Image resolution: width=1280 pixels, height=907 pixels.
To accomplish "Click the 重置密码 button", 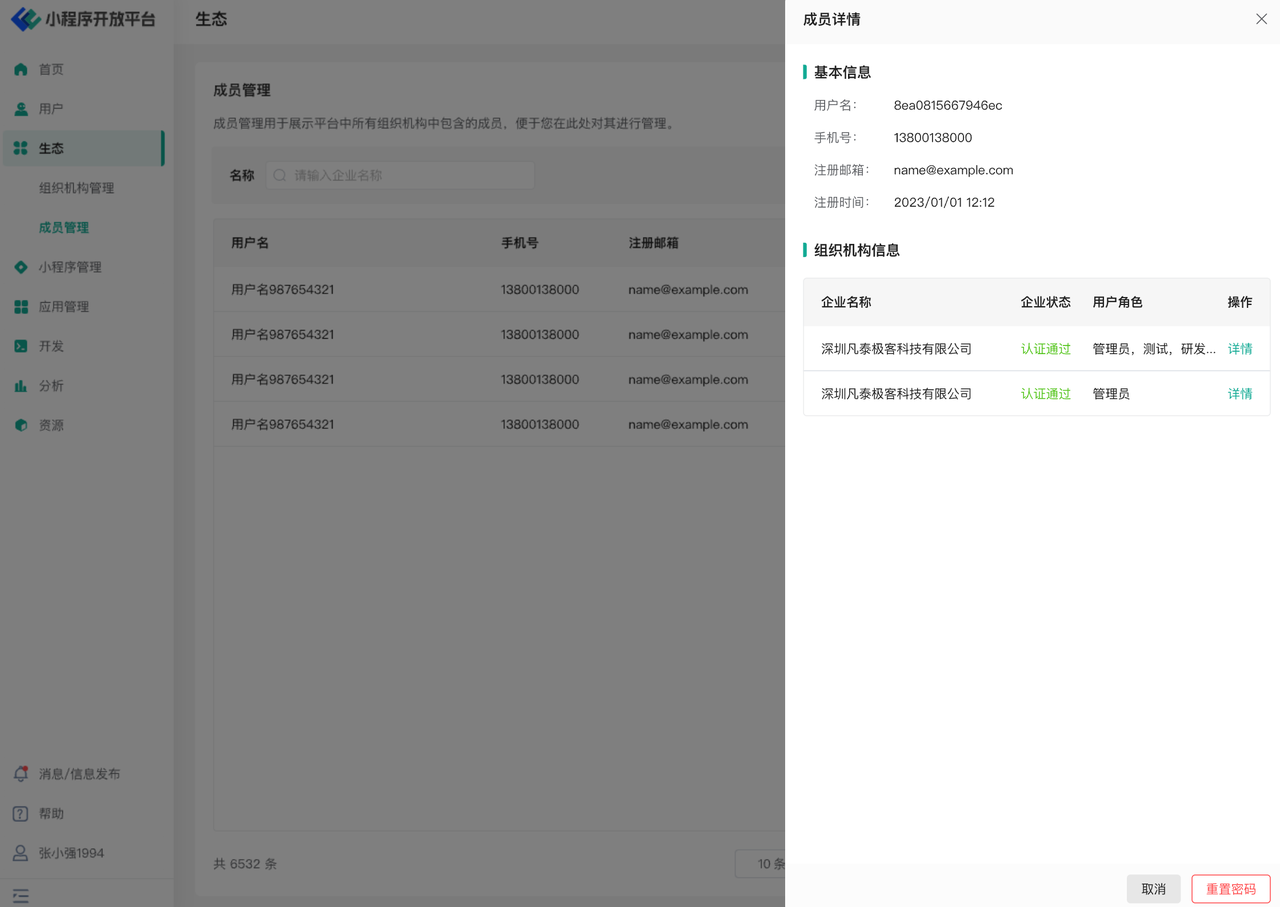I will click(x=1230, y=889).
